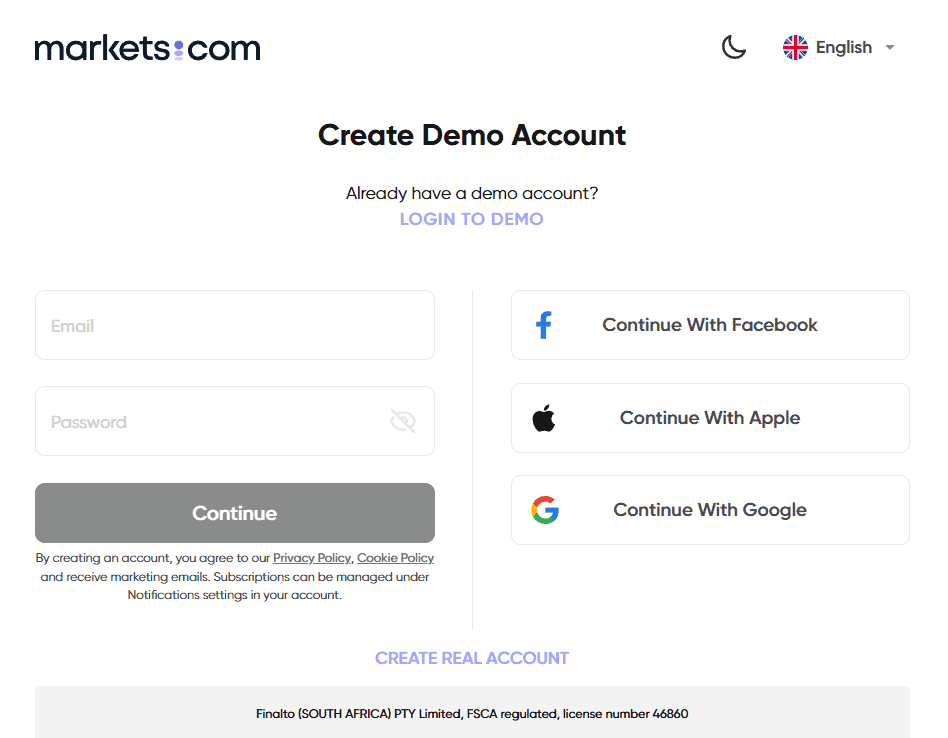Open the Cookie Policy link
The image size is (948, 738).
pyautogui.click(x=394, y=558)
